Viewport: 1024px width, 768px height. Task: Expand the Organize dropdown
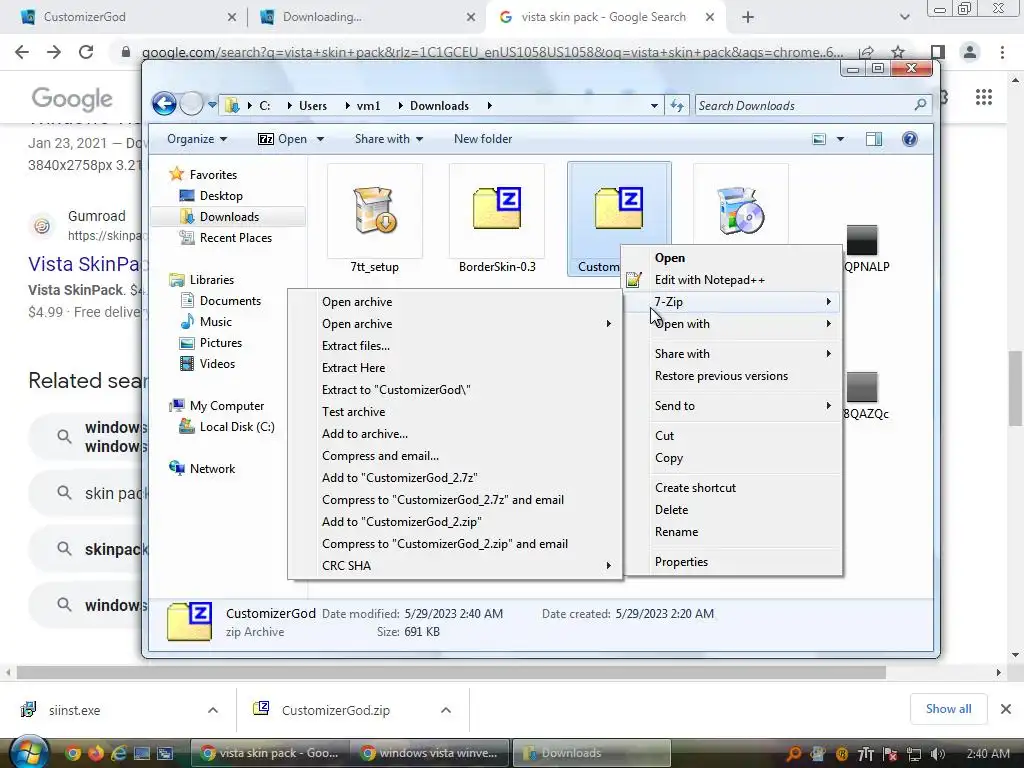(197, 138)
